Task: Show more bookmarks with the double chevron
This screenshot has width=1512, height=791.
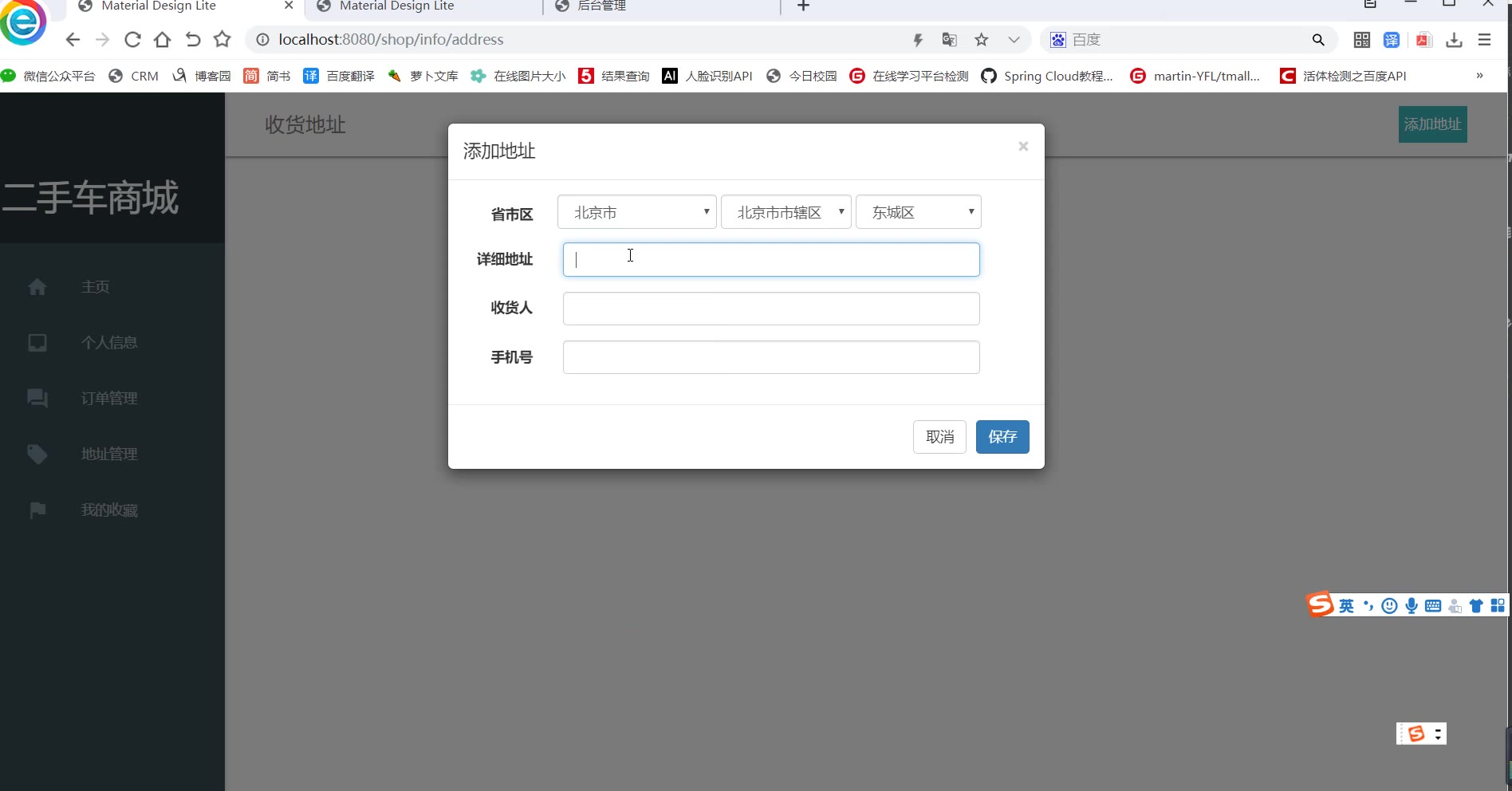Action: 1479,76
